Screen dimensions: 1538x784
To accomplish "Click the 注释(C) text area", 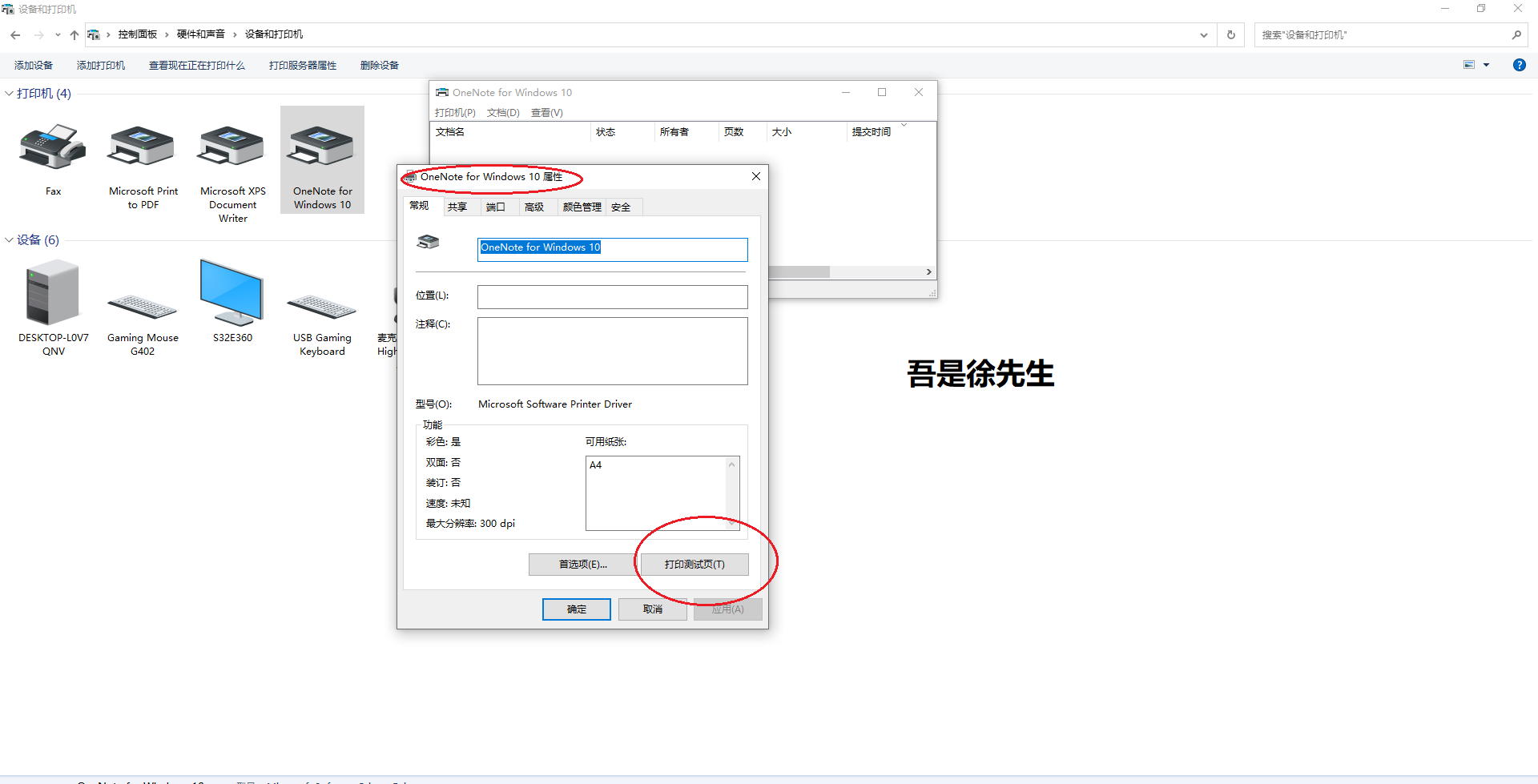I will click(613, 352).
